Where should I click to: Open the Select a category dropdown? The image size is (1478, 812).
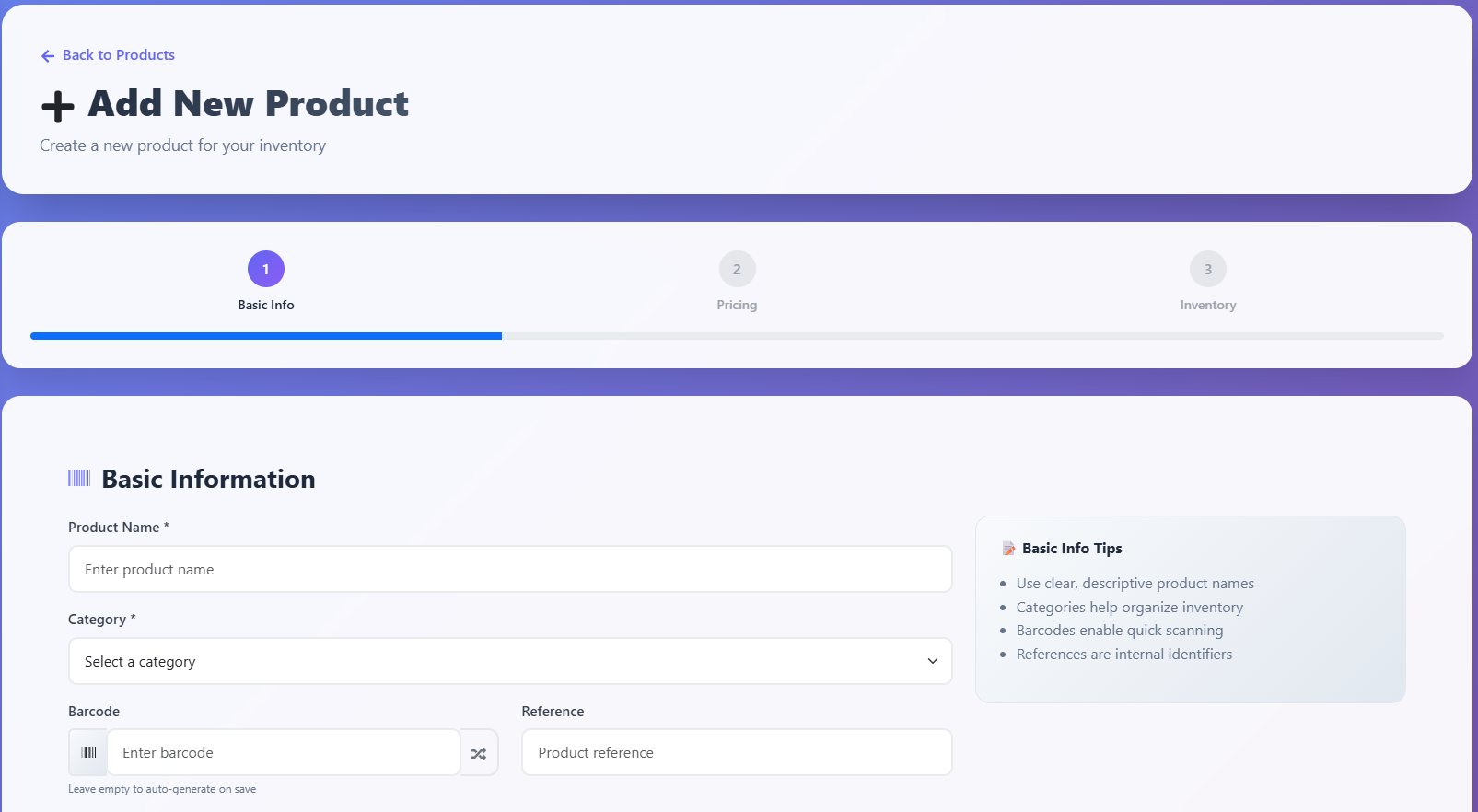tap(510, 661)
